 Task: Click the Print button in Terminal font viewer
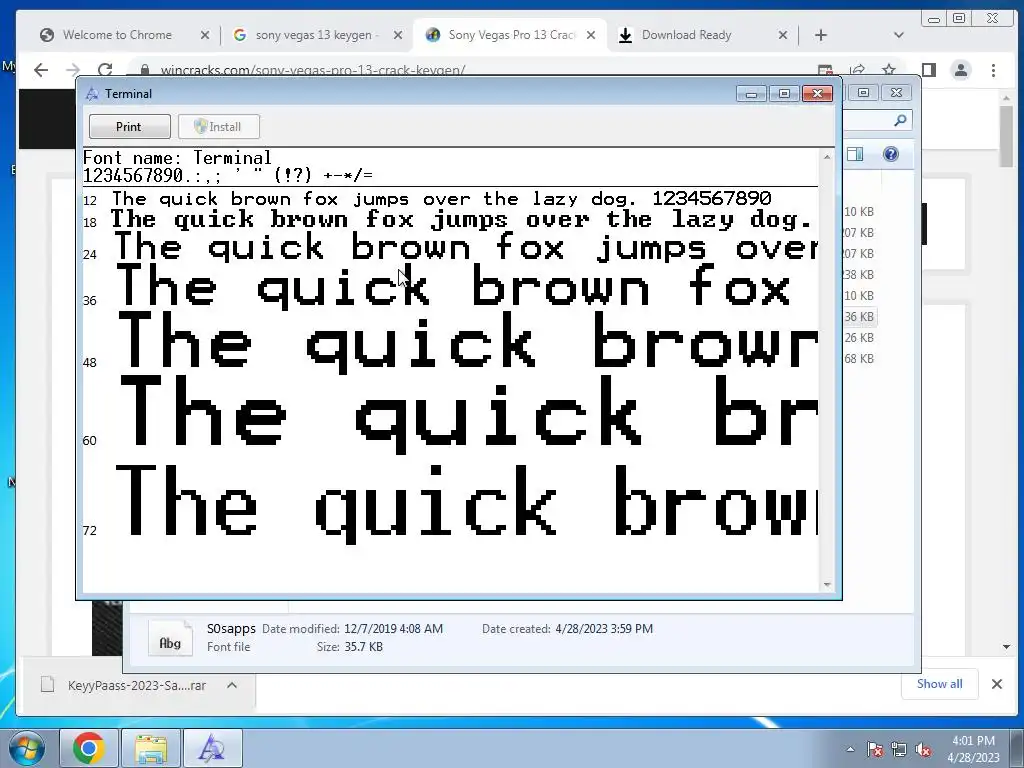pos(129,127)
